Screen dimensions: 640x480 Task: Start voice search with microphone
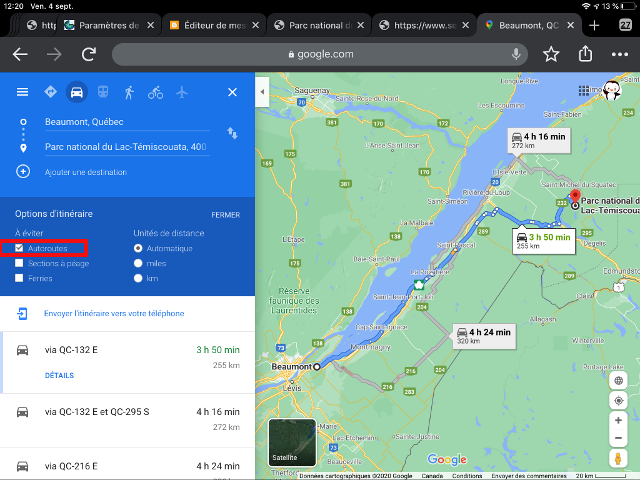[516, 54]
